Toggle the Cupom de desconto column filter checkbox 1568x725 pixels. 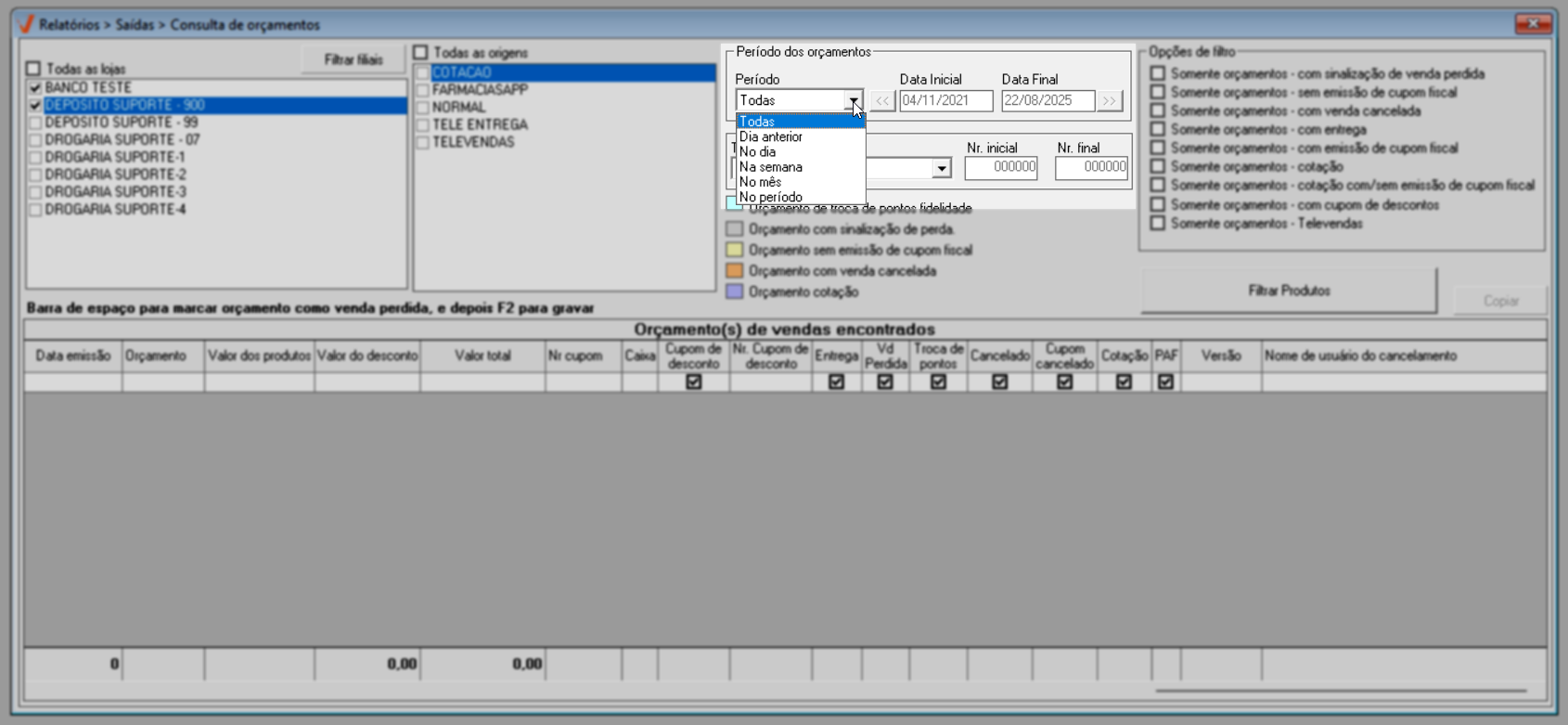tap(693, 382)
